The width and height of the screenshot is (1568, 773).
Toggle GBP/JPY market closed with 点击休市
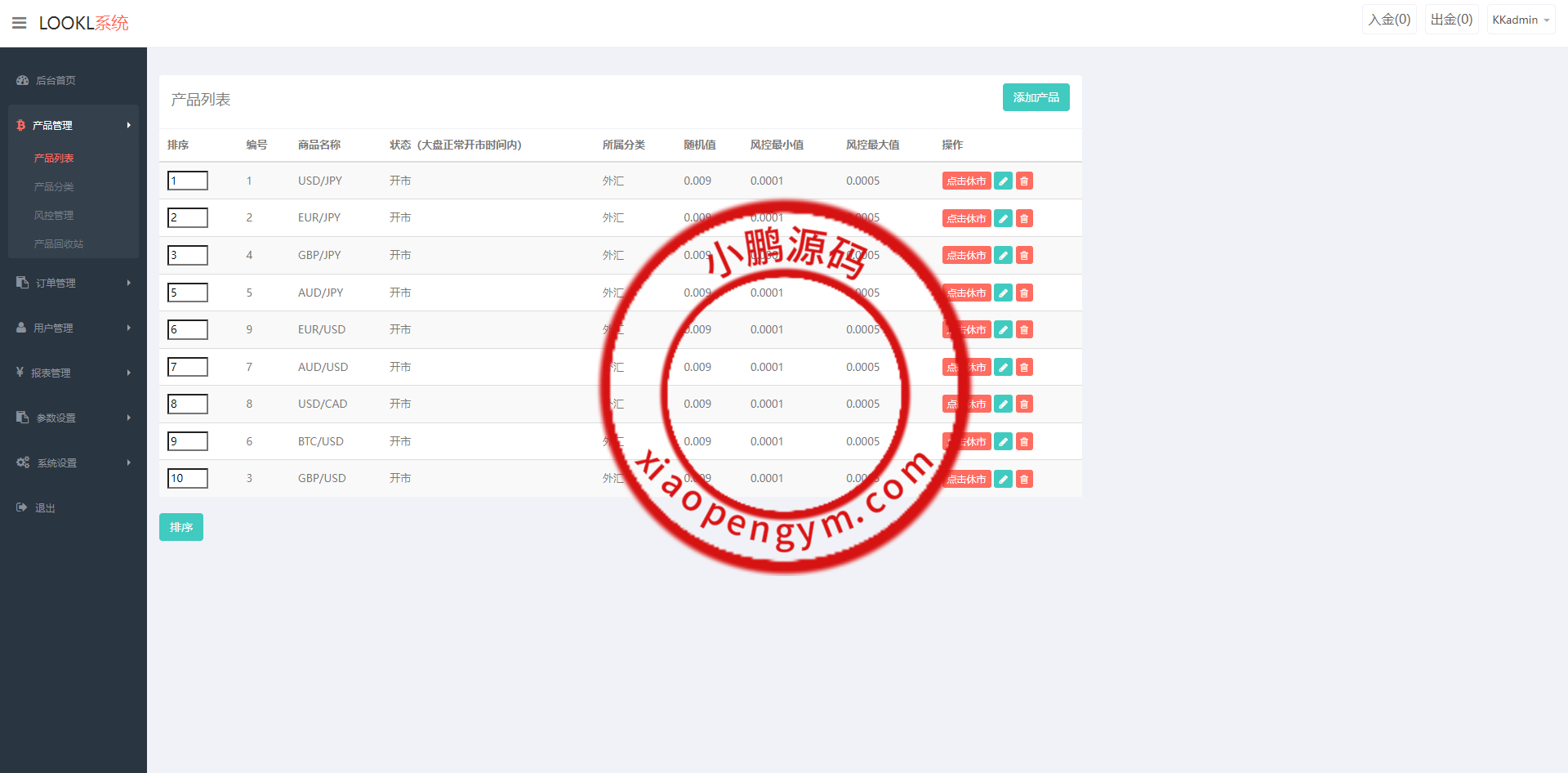966,256
